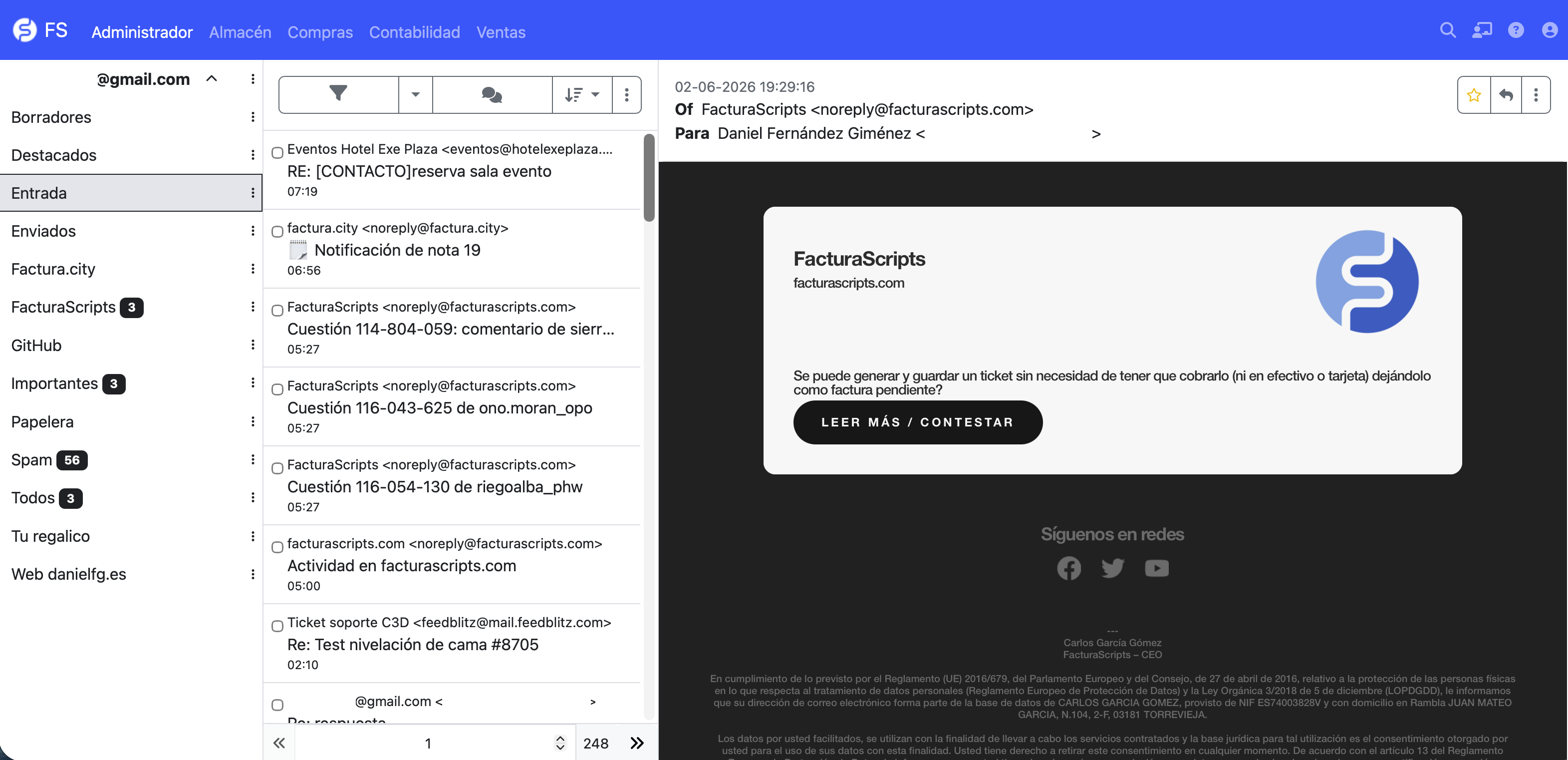Click the mail list vertical scrollbar
The width and height of the screenshot is (1568, 760).
[x=649, y=178]
